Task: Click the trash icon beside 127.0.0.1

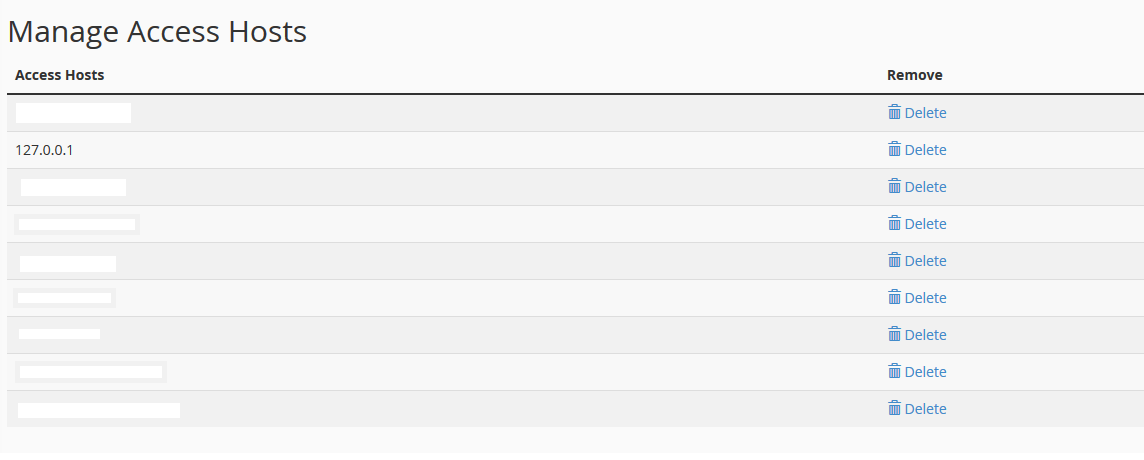Action: point(894,149)
